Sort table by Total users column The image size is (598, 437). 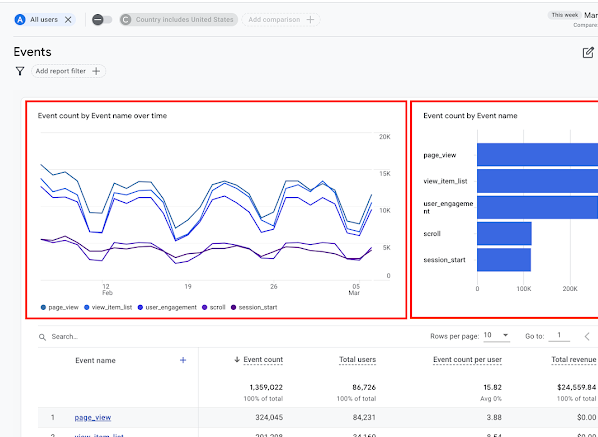tap(357, 360)
